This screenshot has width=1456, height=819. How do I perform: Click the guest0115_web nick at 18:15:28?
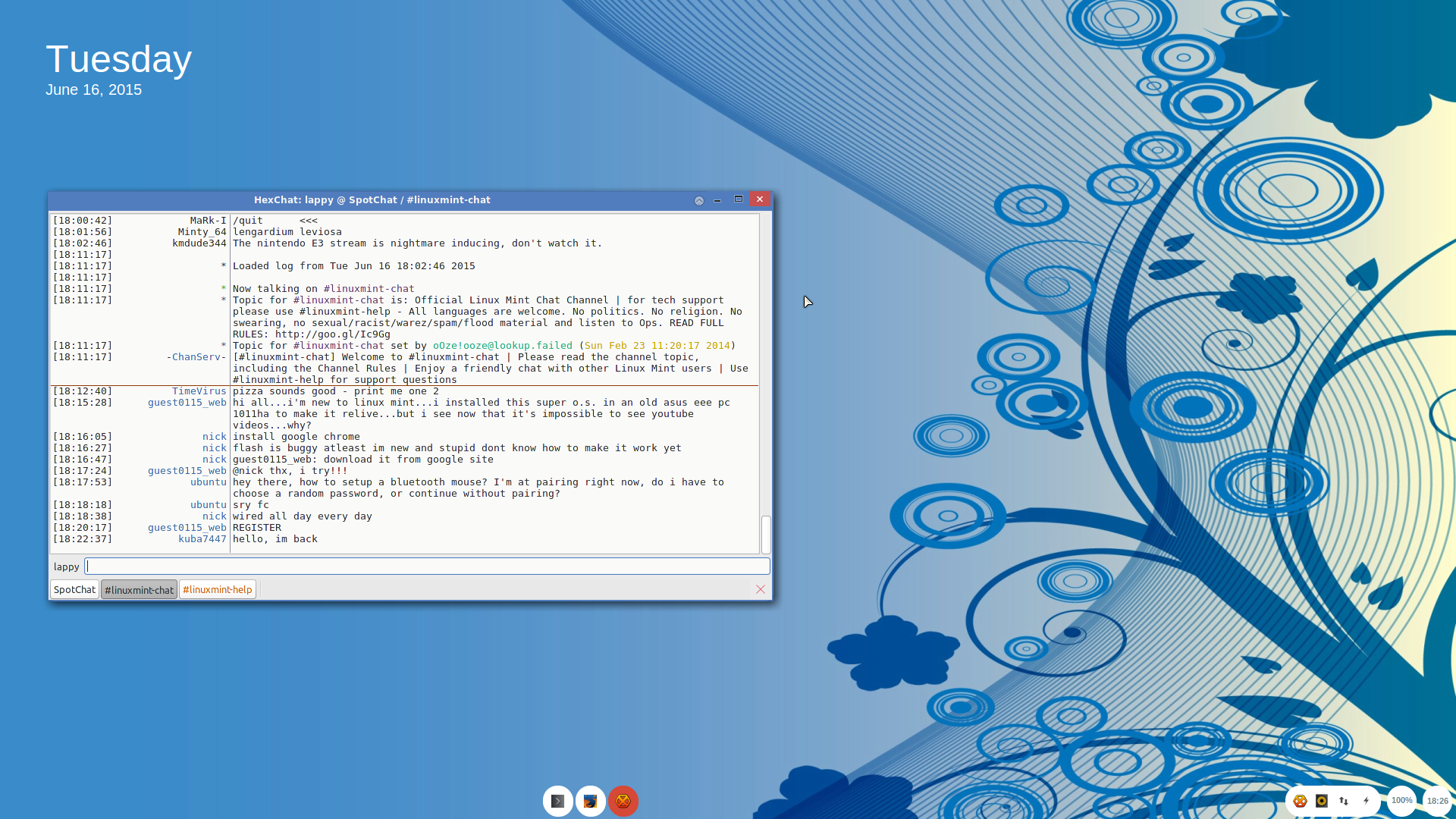187,403
